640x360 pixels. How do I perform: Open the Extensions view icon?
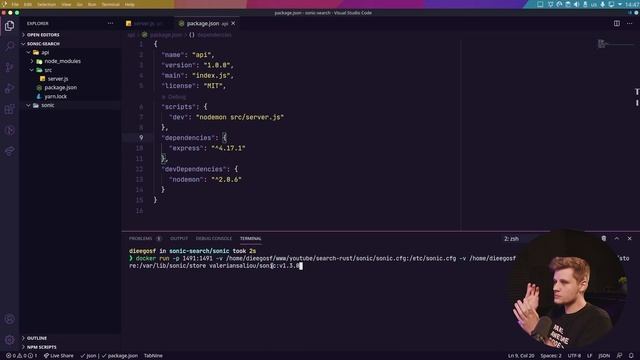9,109
